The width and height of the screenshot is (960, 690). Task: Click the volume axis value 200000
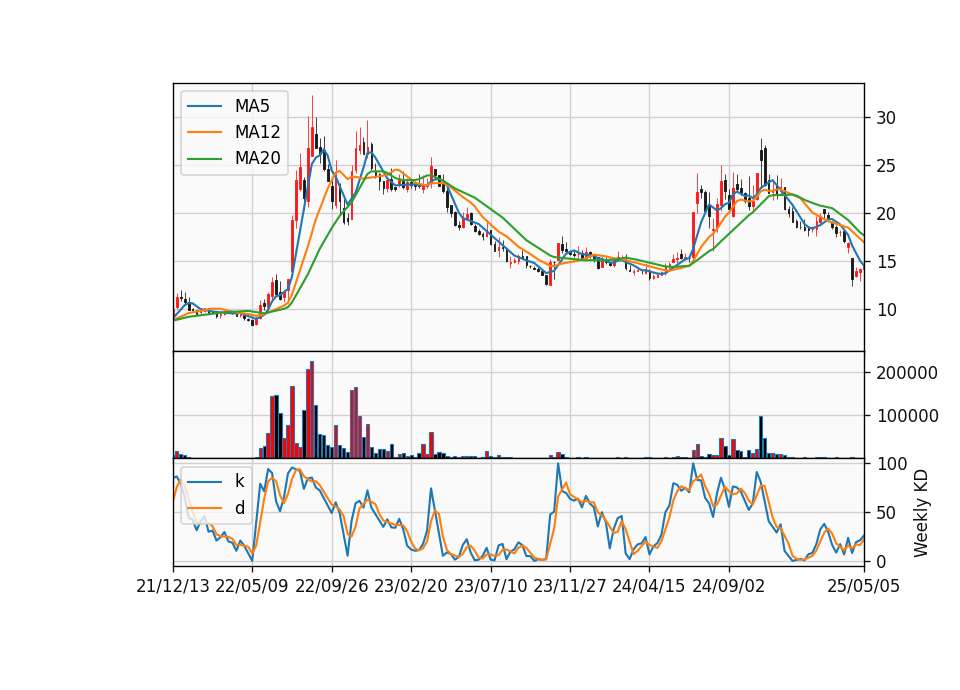pos(907,373)
